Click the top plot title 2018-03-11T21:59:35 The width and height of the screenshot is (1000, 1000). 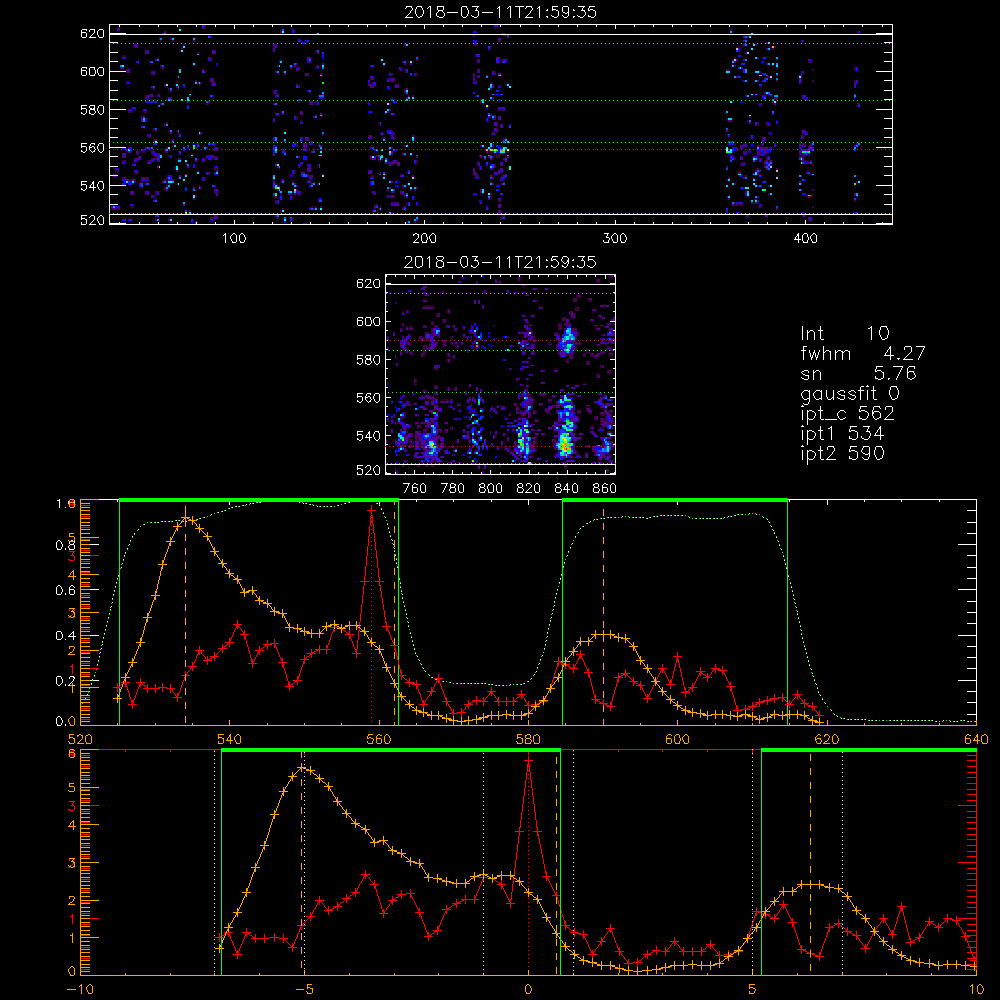(x=501, y=12)
